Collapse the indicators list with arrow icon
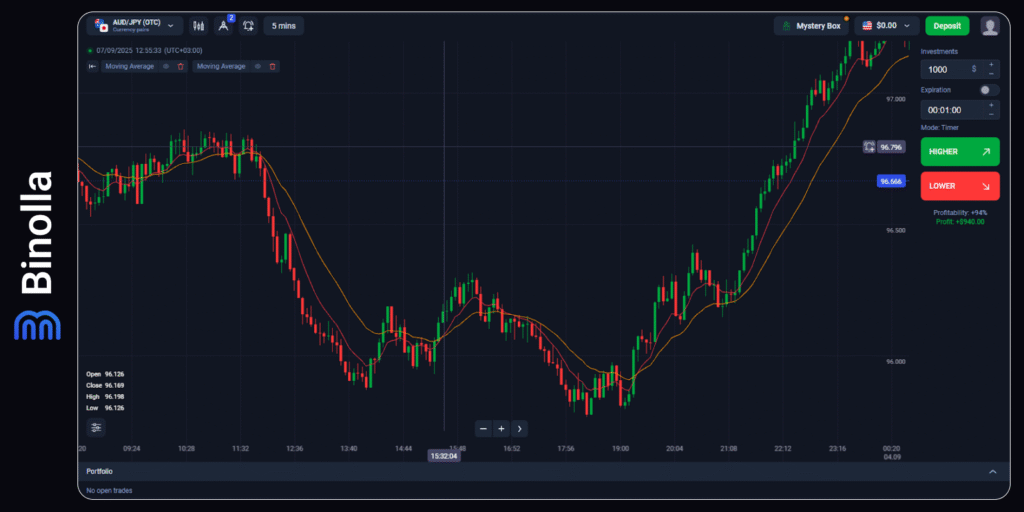 pos(92,66)
